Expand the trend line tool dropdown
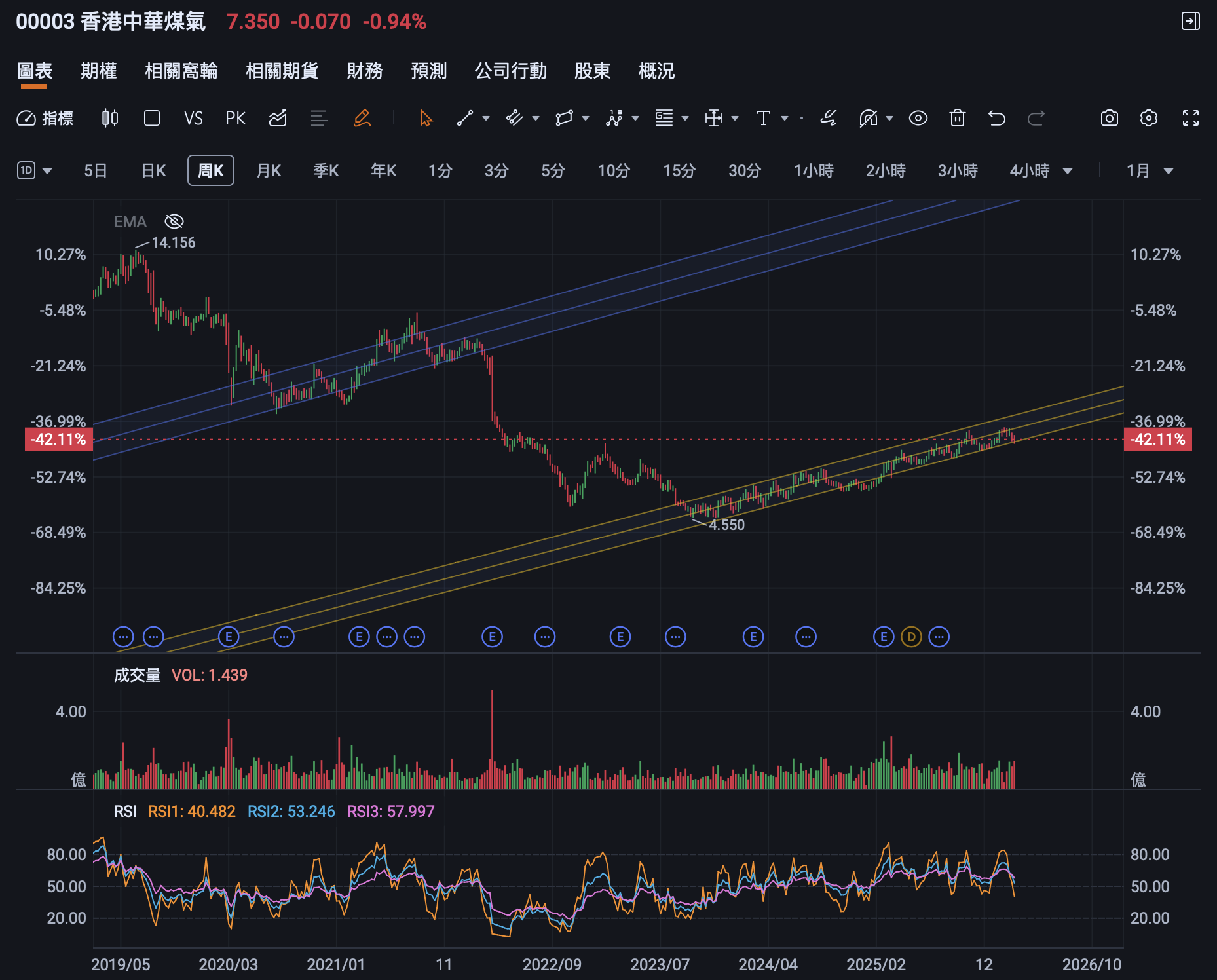The image size is (1217, 980). [x=486, y=118]
